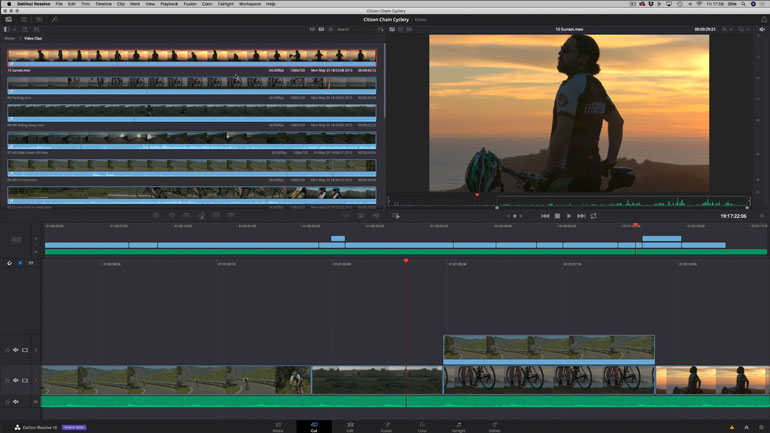Show clips in filmstrip view
The image size is (770, 433).
[321, 29]
